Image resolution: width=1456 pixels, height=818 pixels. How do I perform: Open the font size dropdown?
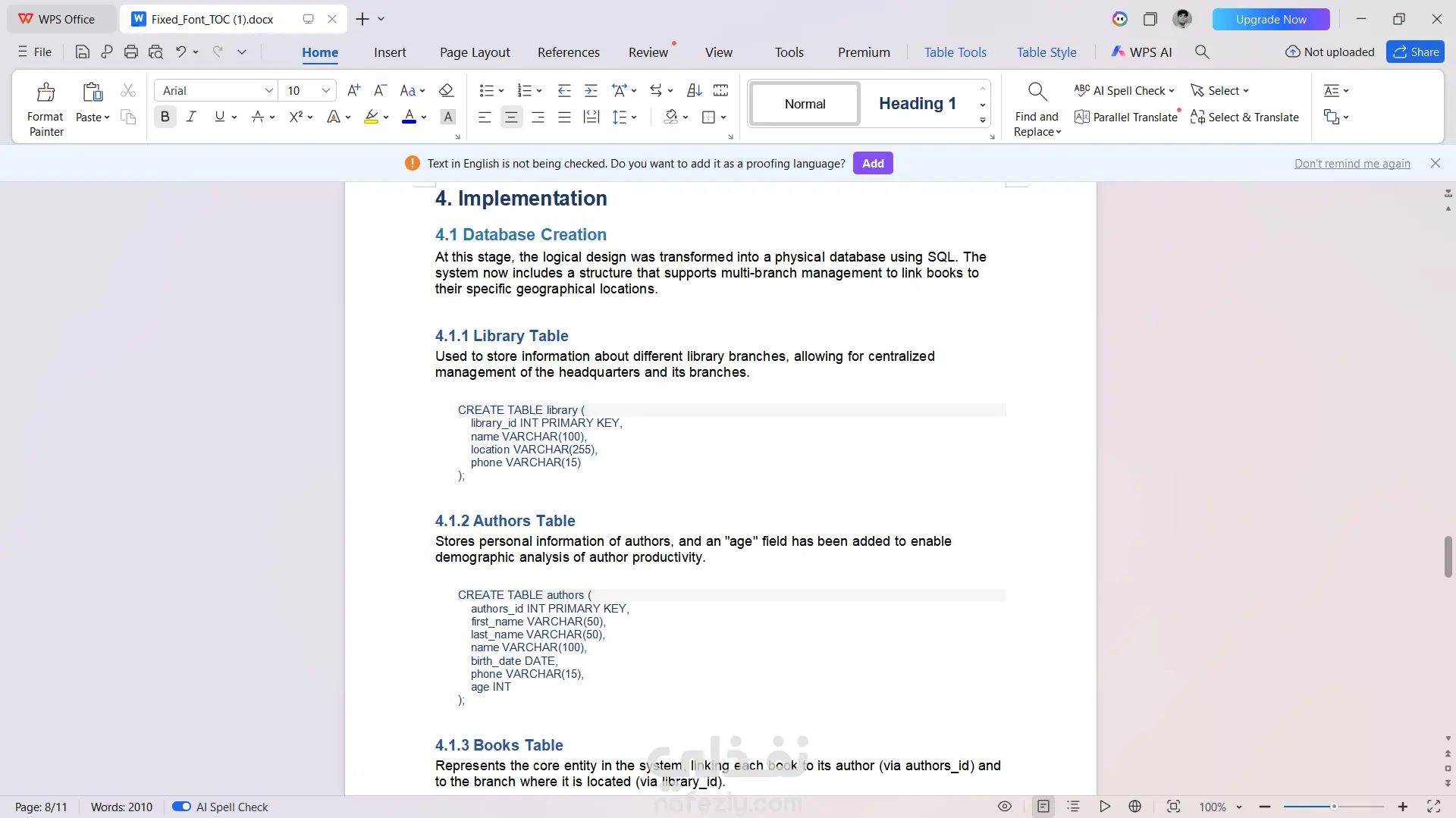click(326, 90)
